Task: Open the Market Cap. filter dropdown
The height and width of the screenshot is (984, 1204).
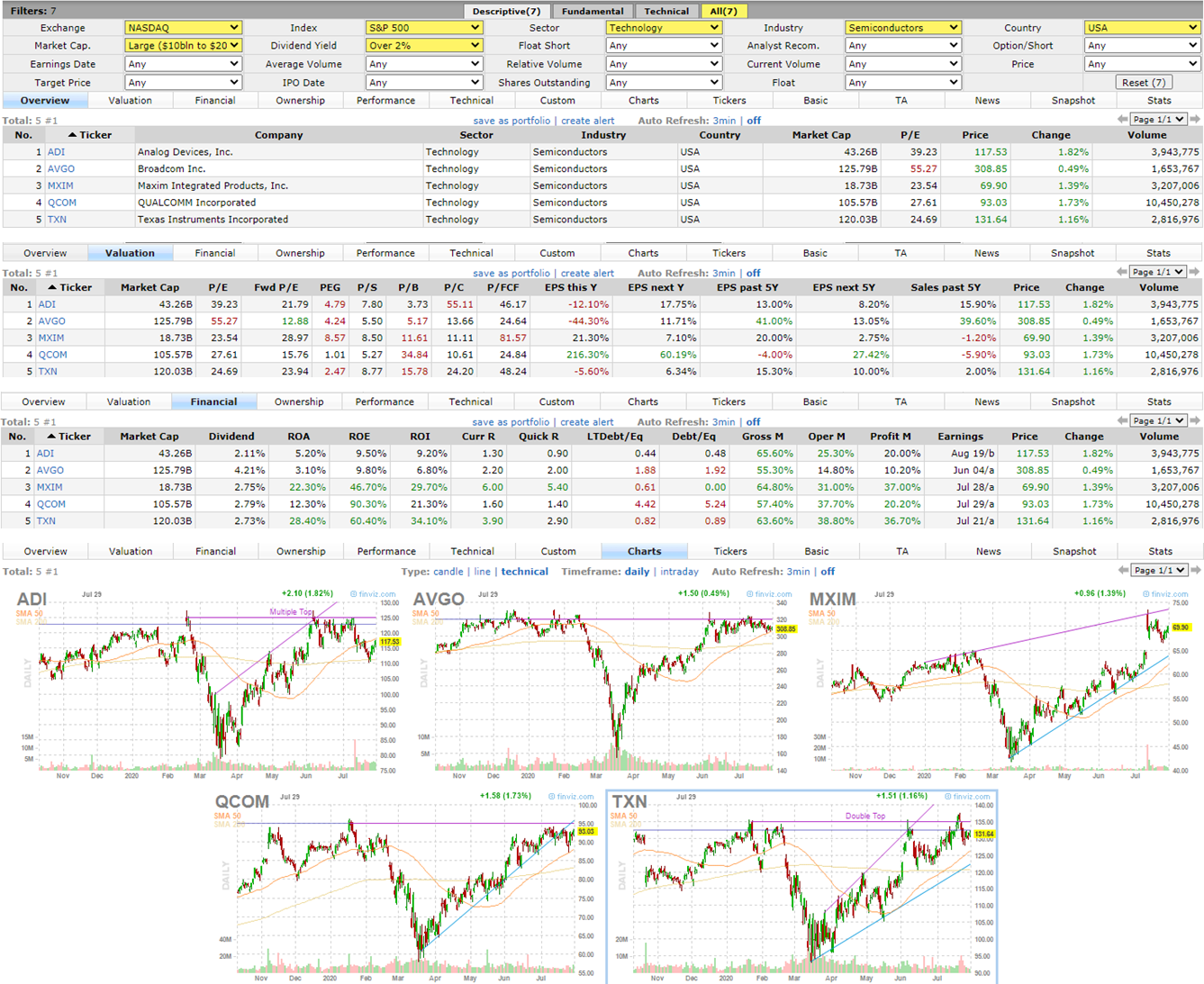Action: coord(183,45)
